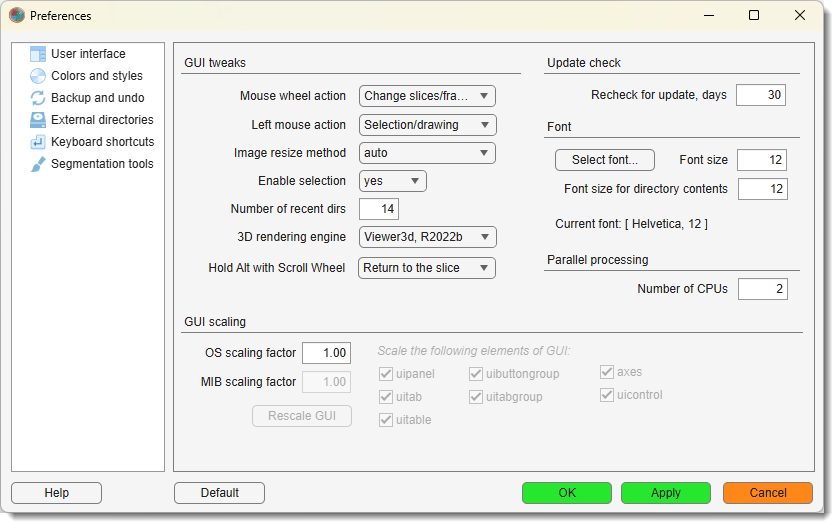Open Image resize method dropdown

[427, 153]
